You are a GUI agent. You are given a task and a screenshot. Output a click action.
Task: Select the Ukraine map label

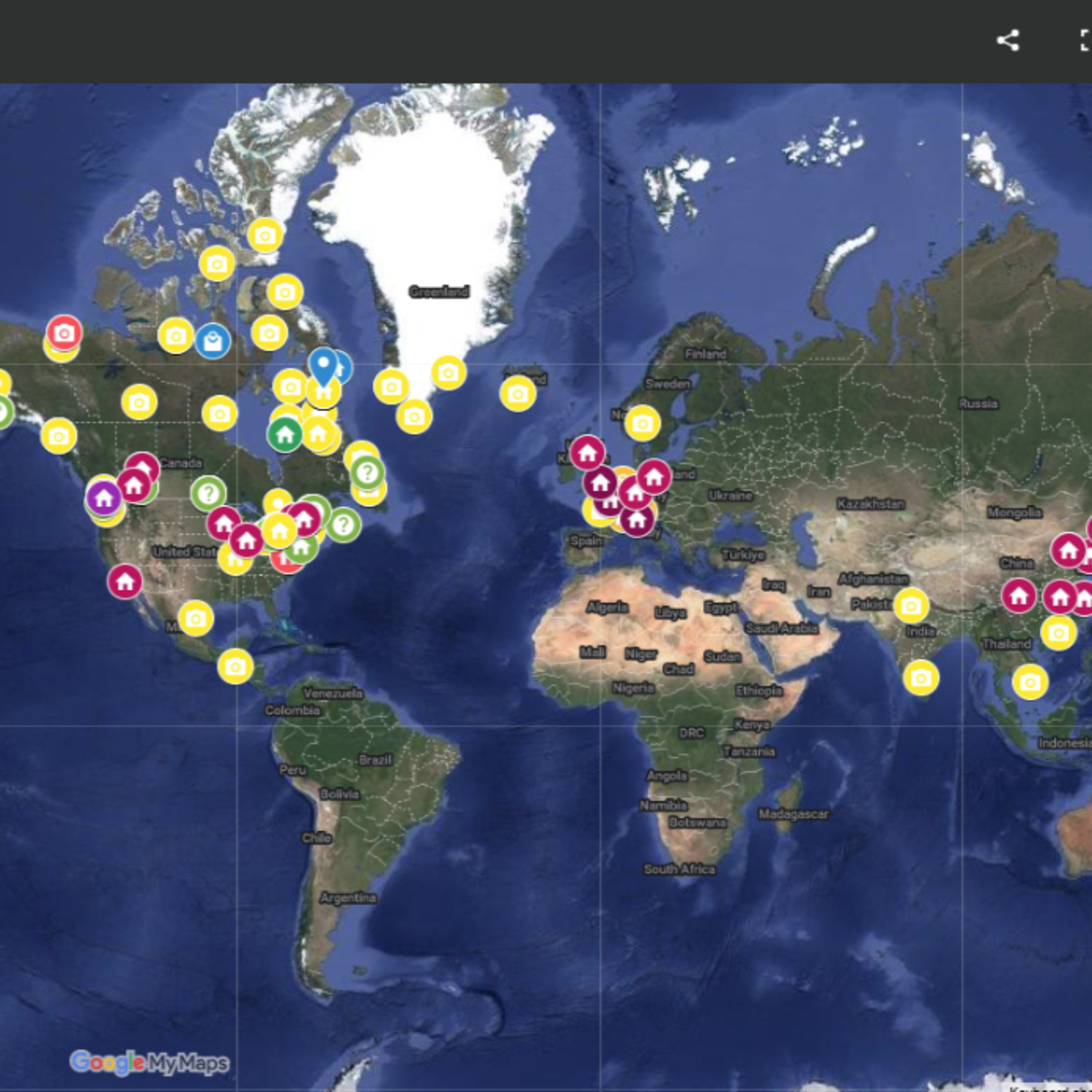click(731, 496)
